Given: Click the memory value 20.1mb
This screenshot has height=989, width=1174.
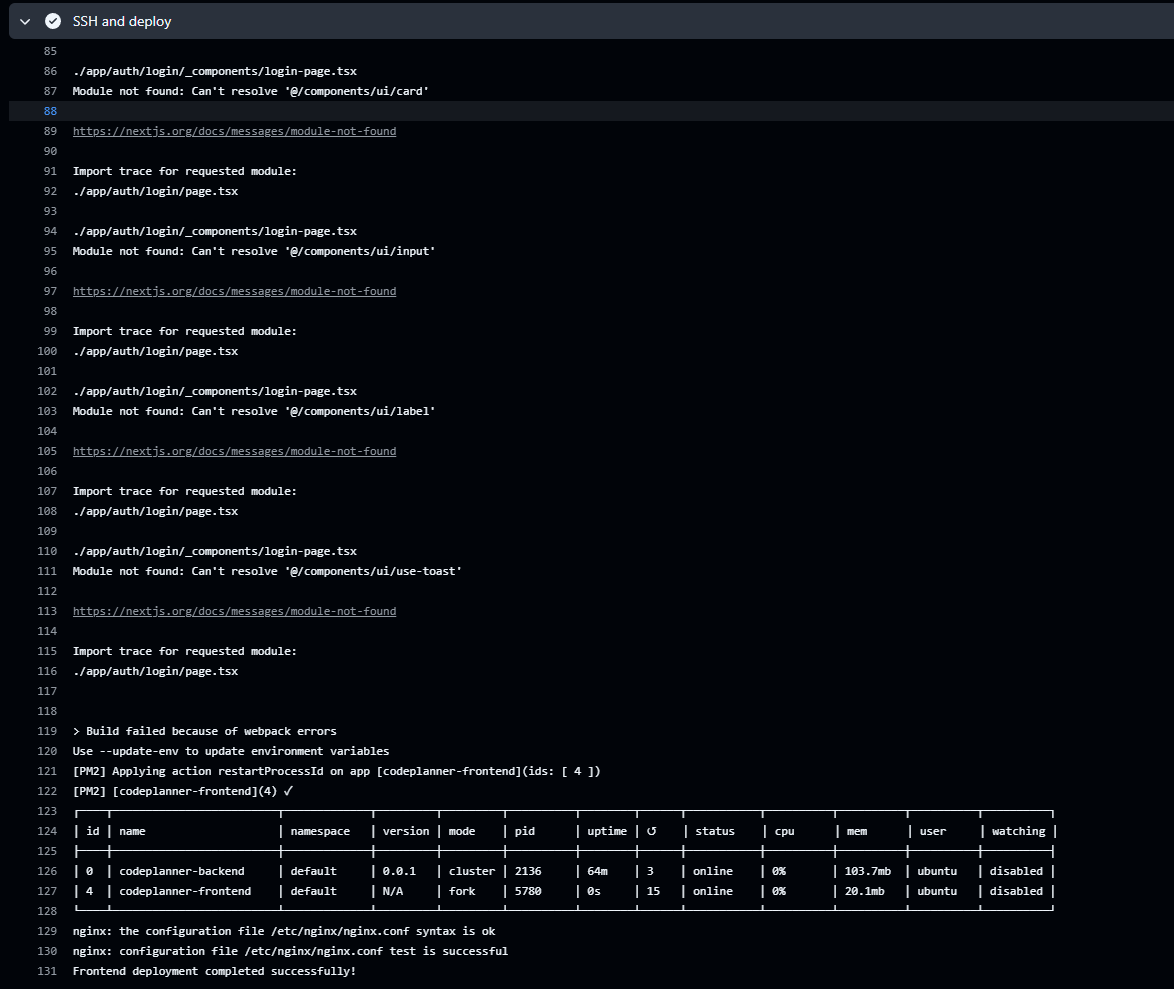Looking at the screenshot, I should 865,892.
